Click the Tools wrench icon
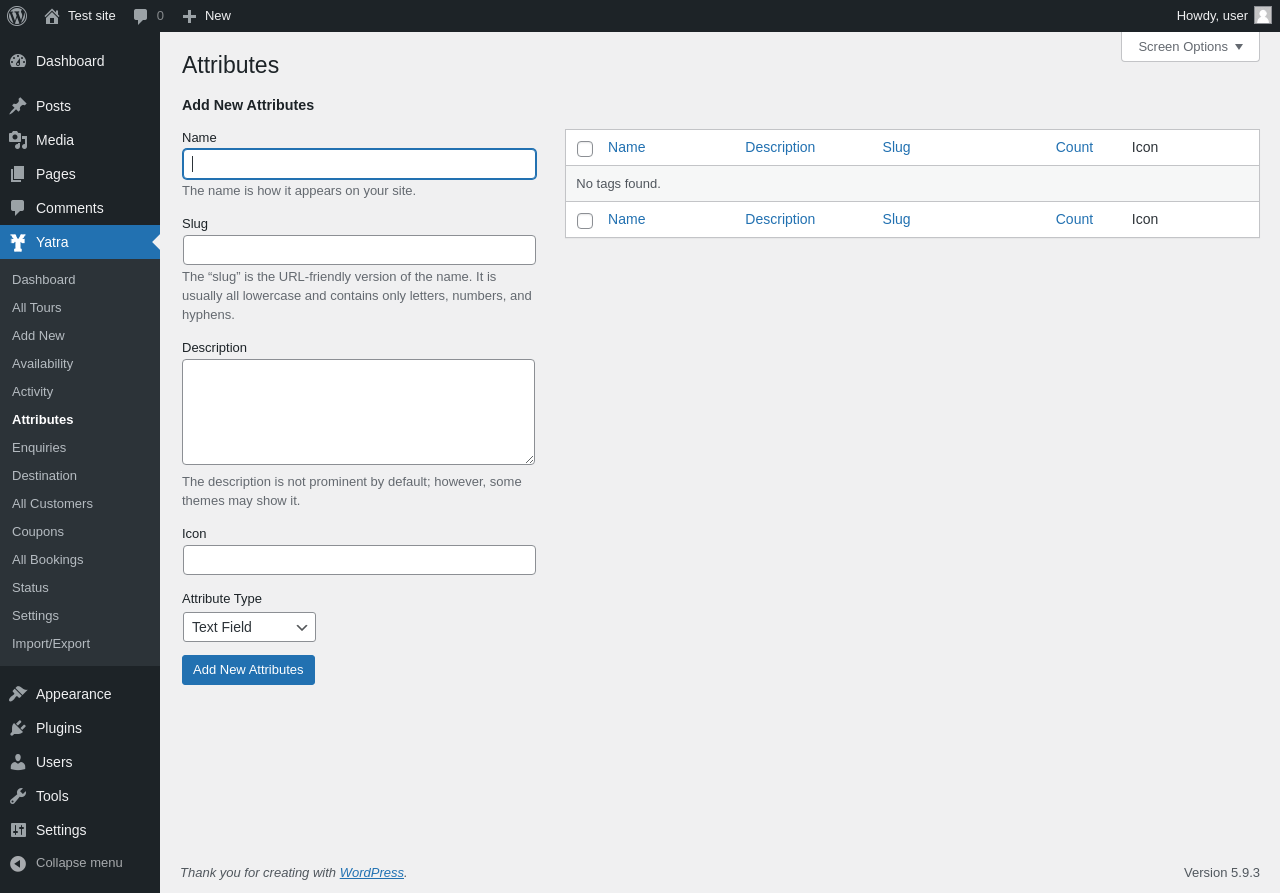 (x=18, y=796)
